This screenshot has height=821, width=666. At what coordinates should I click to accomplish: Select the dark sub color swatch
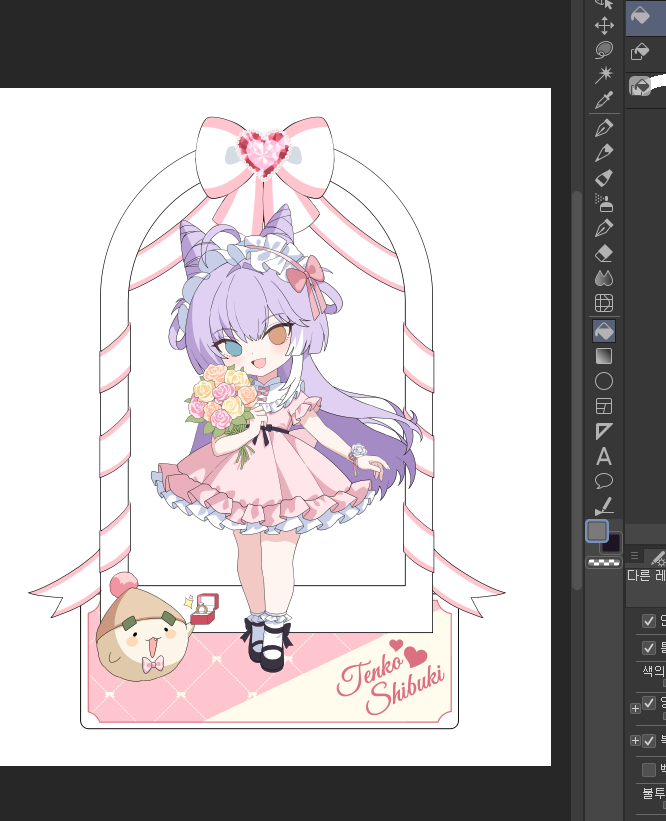pyautogui.click(x=612, y=545)
